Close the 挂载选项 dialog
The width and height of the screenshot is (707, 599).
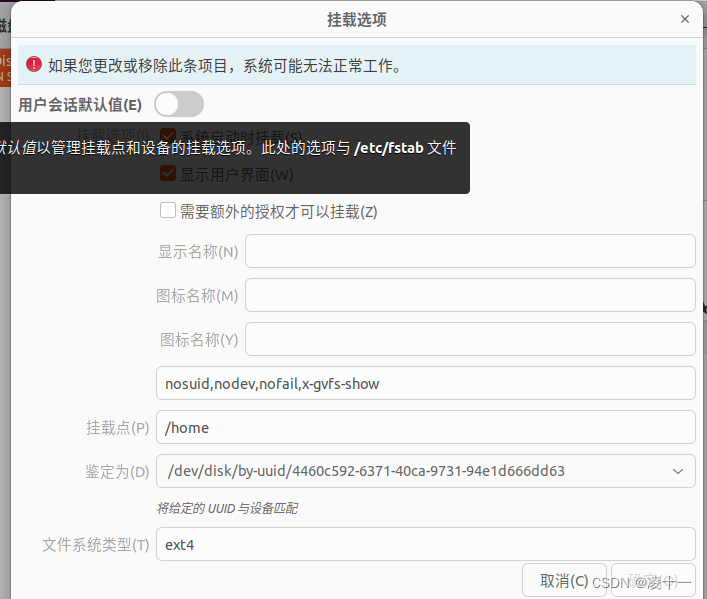tap(684, 19)
